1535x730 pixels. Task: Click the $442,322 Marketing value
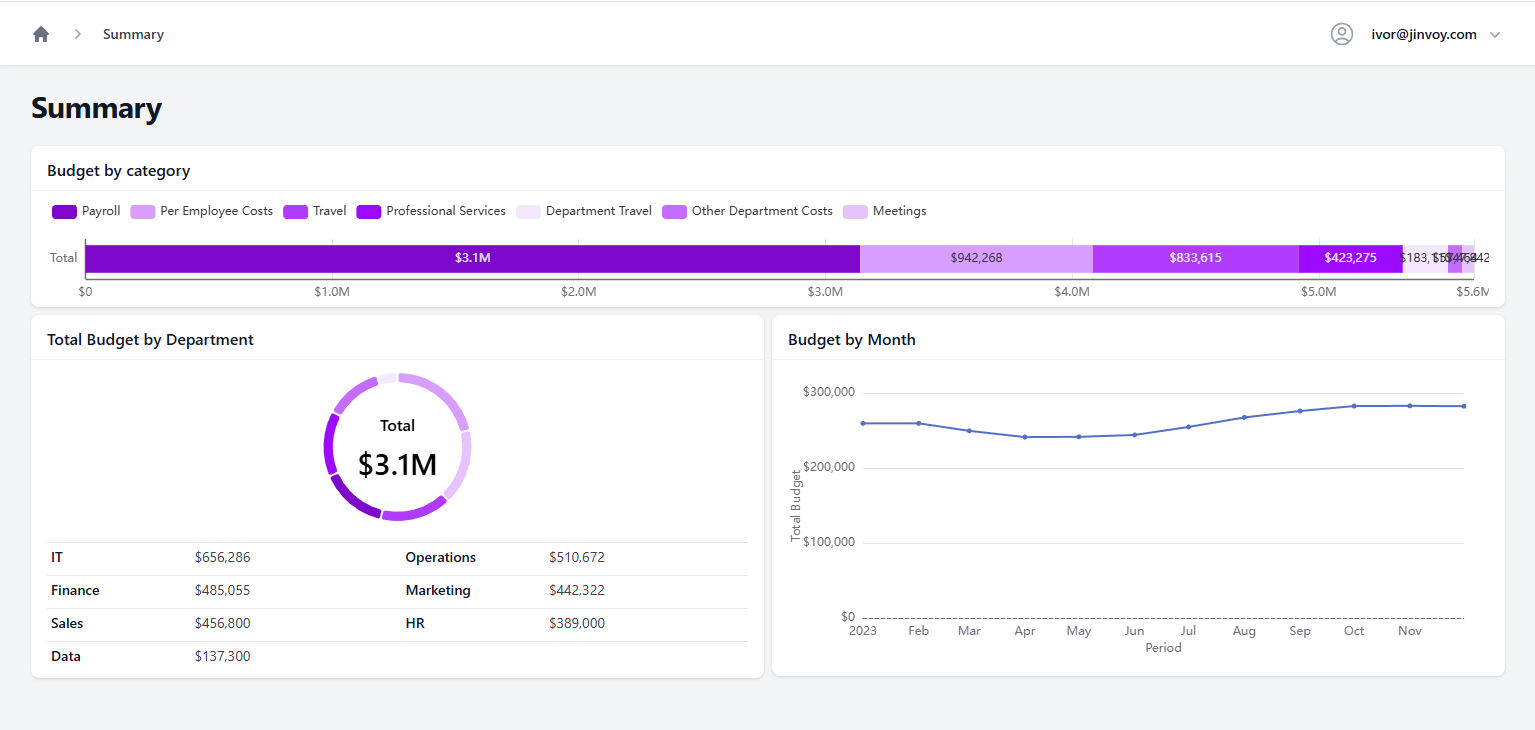pos(577,590)
